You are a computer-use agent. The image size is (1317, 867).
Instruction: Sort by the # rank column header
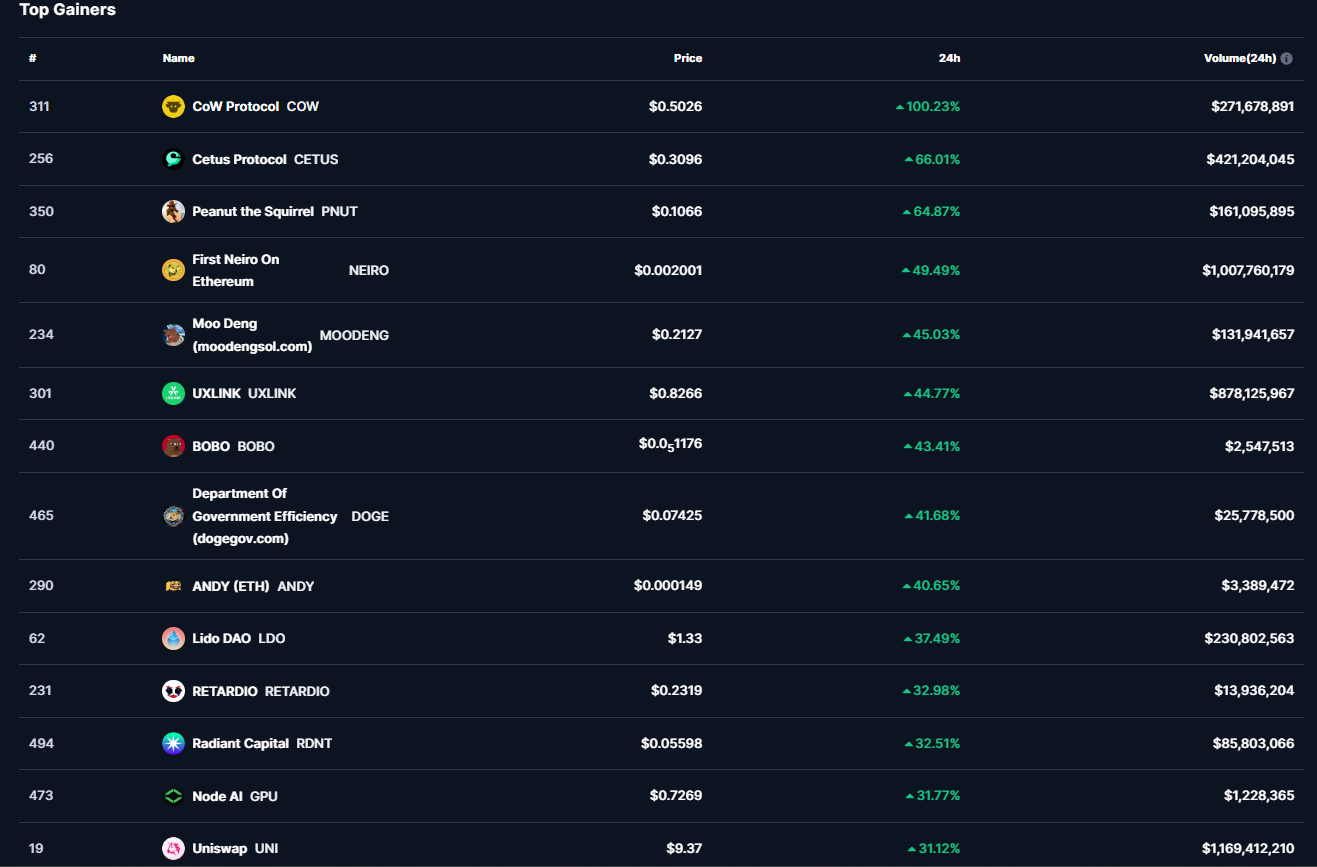33,59
